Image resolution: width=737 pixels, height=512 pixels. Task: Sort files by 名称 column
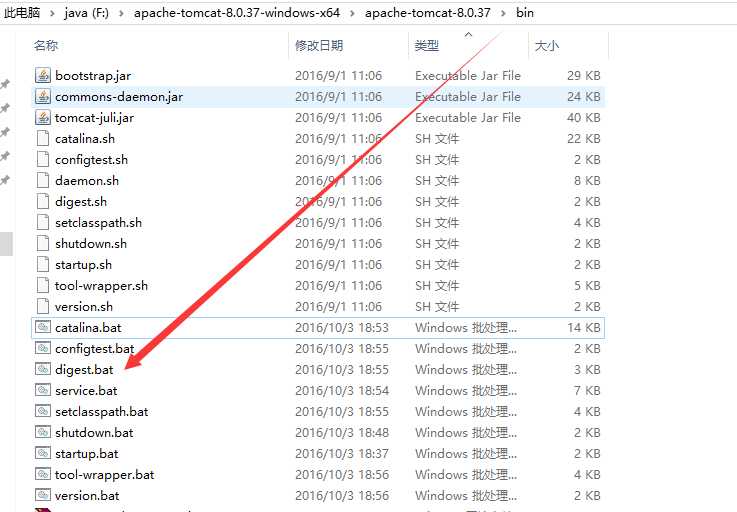(46, 46)
